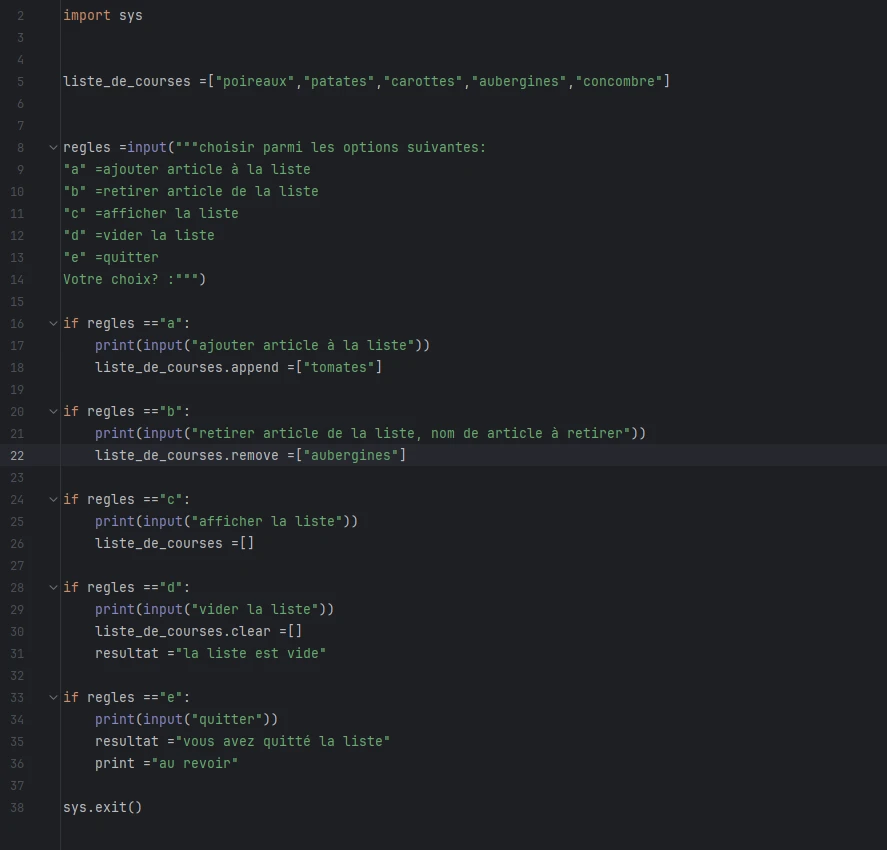The image size is (887, 850).
Task: Fold the if regles =="b" block
Action: tap(53, 412)
